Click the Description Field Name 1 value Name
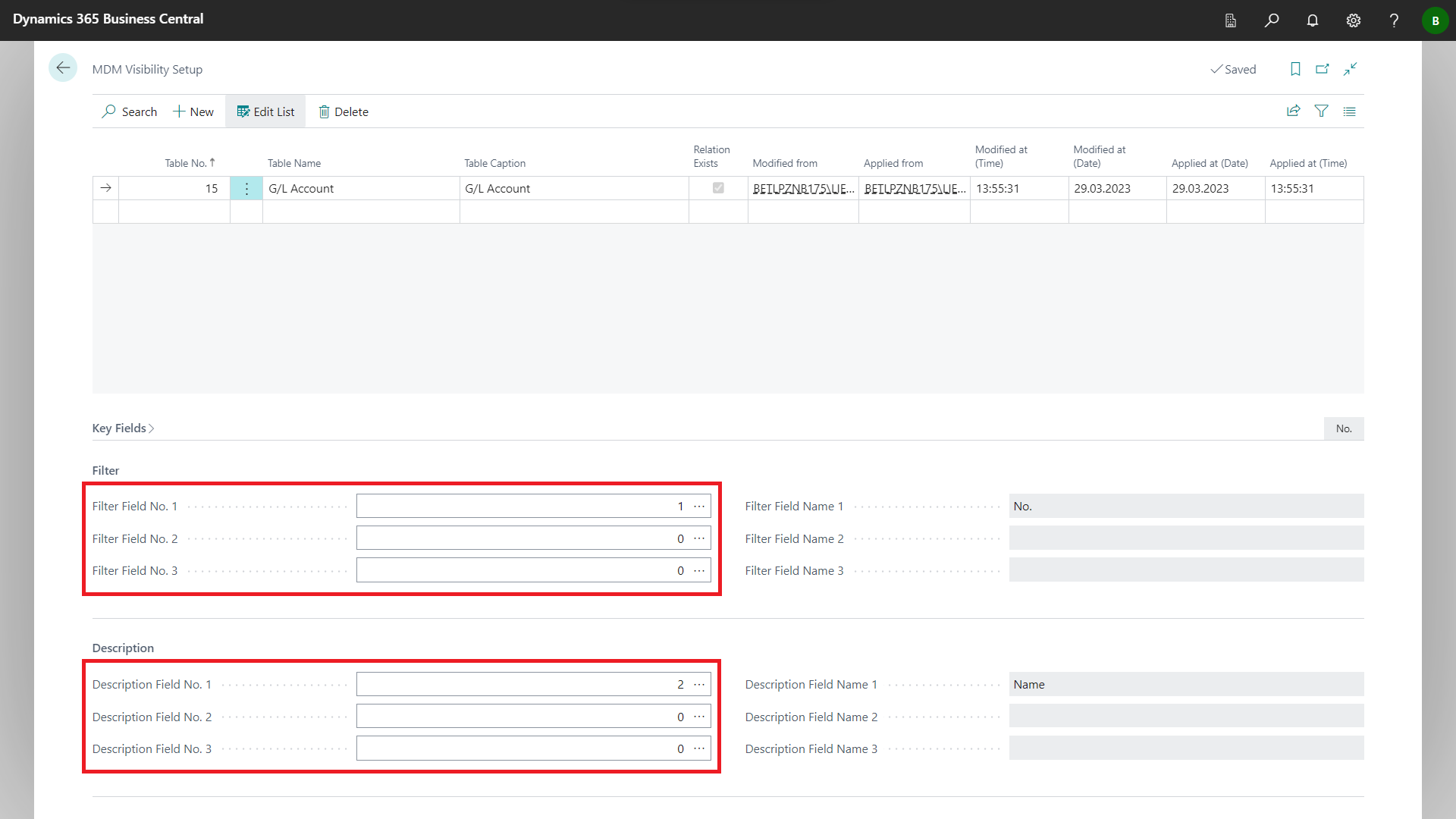 (x=1186, y=685)
